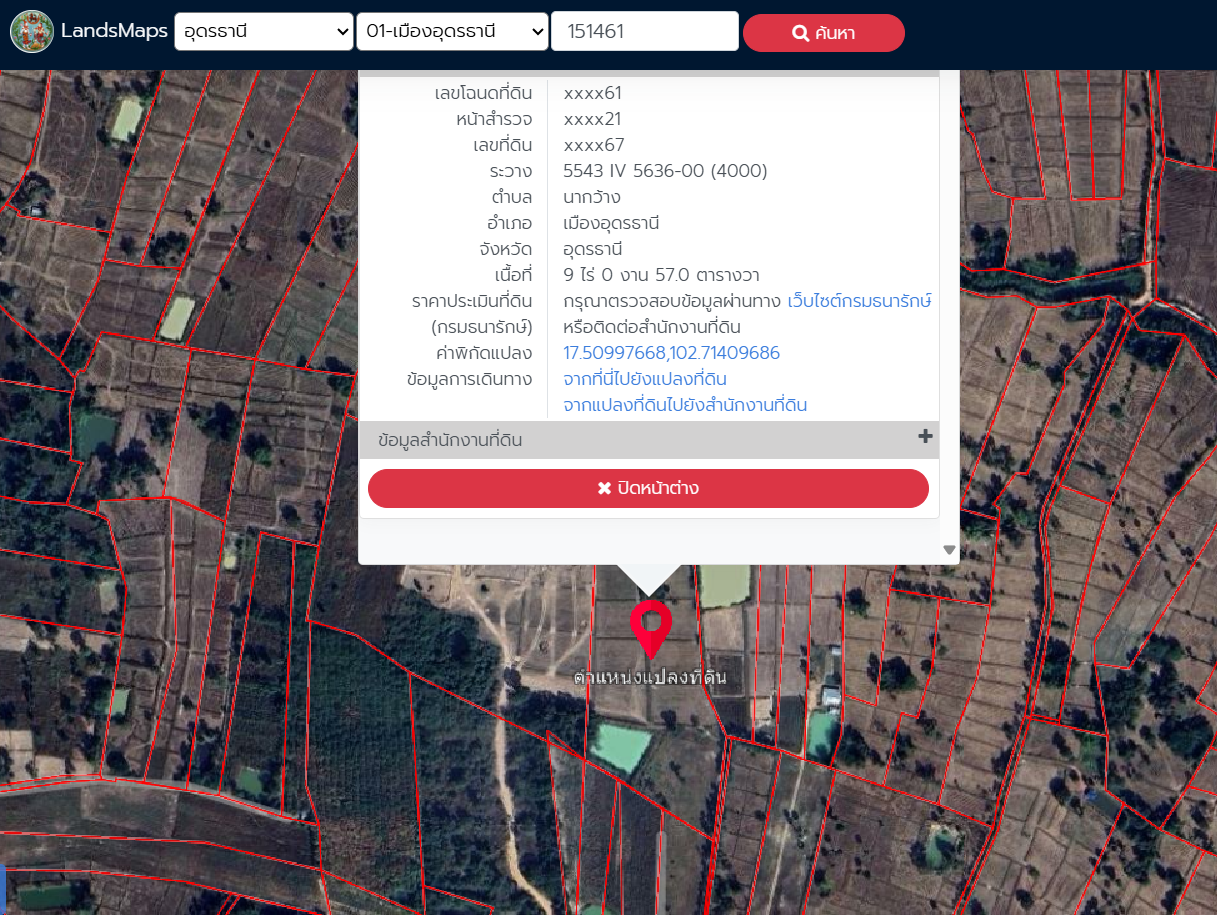Open the parcel coordinates link 17.50997668,102.71409686
The width and height of the screenshot is (1217, 915).
pos(671,353)
